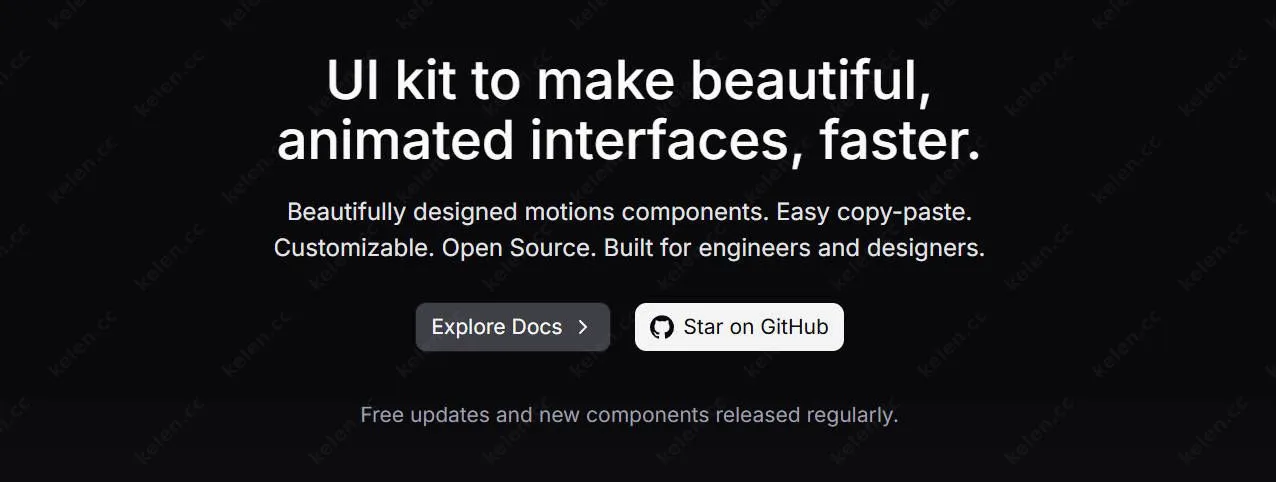Click the GitHub octocat logo icon
The image size is (1276, 482).
[x=662, y=327]
